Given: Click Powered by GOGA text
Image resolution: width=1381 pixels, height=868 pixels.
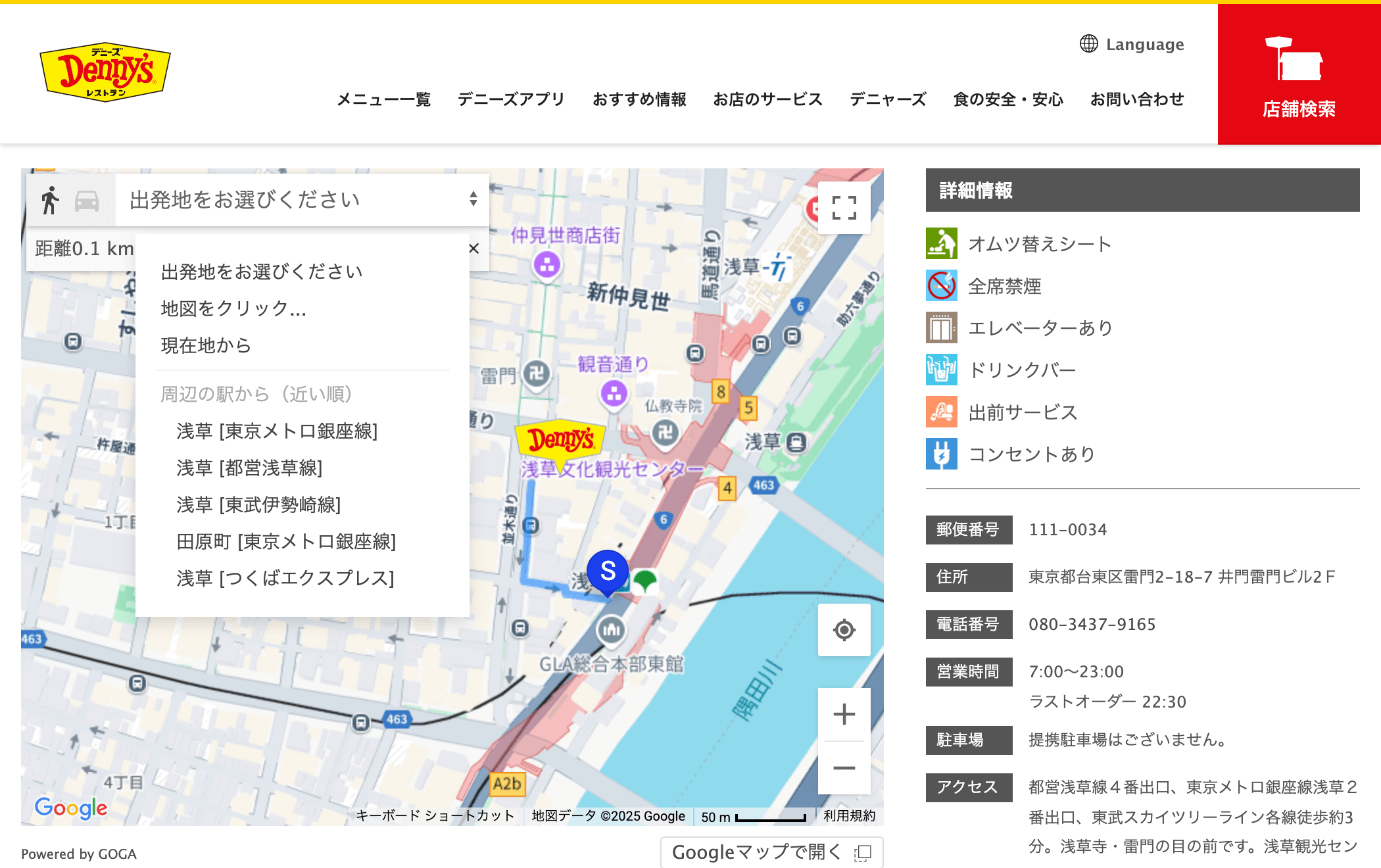Looking at the screenshot, I should [x=79, y=854].
